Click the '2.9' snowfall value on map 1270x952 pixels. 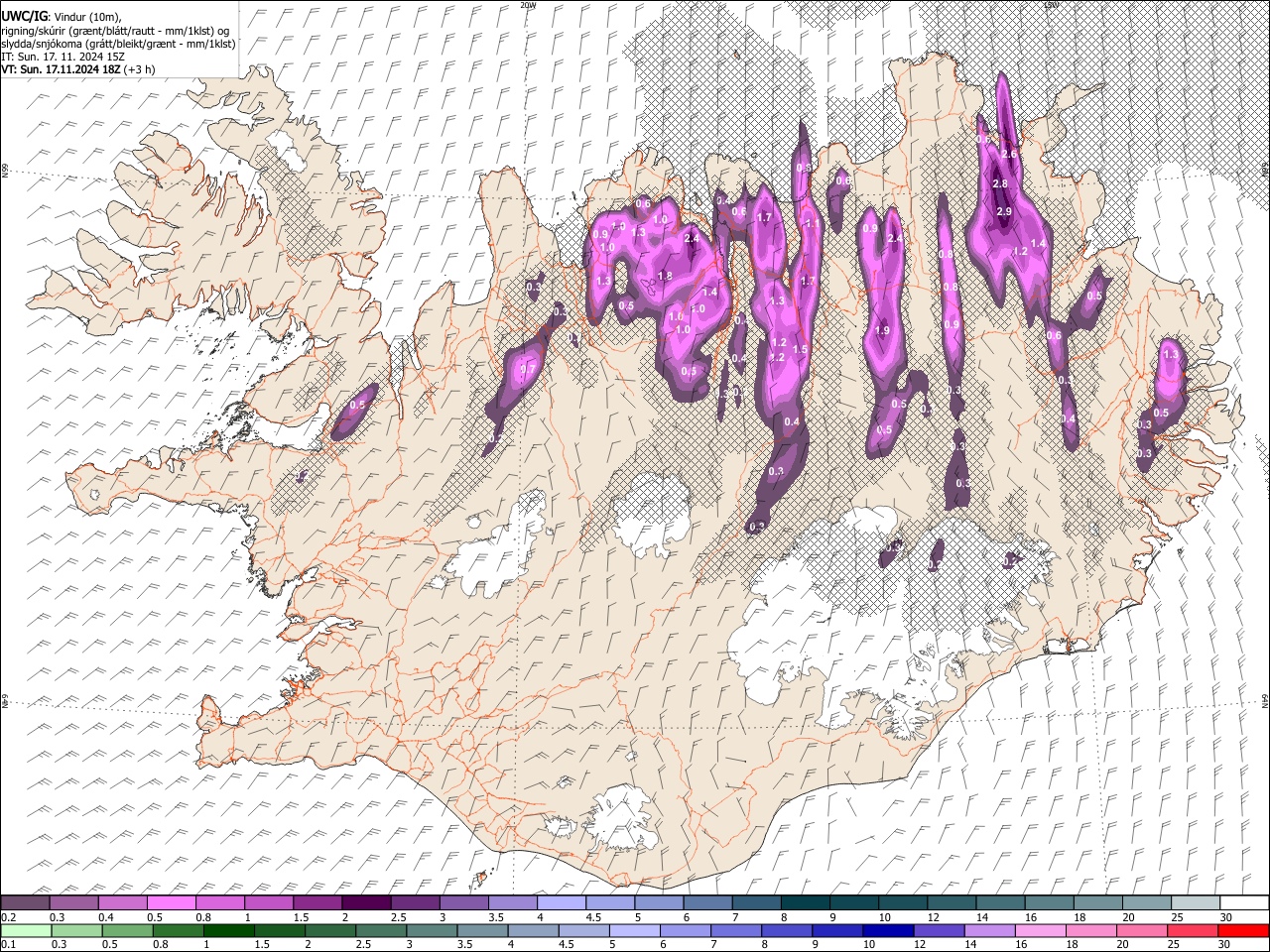[1003, 211]
